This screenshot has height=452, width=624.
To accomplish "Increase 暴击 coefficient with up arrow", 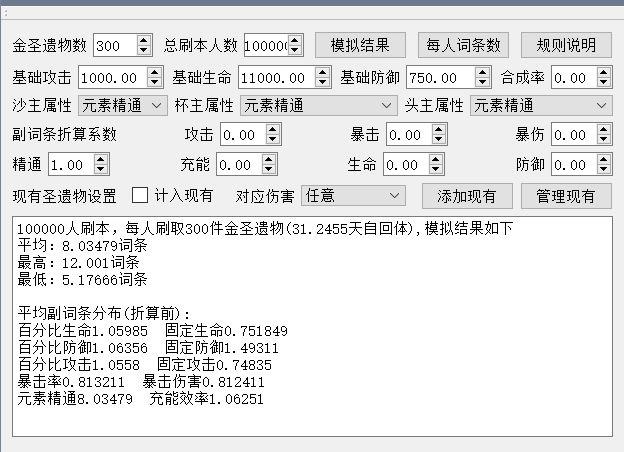I will coord(438,129).
